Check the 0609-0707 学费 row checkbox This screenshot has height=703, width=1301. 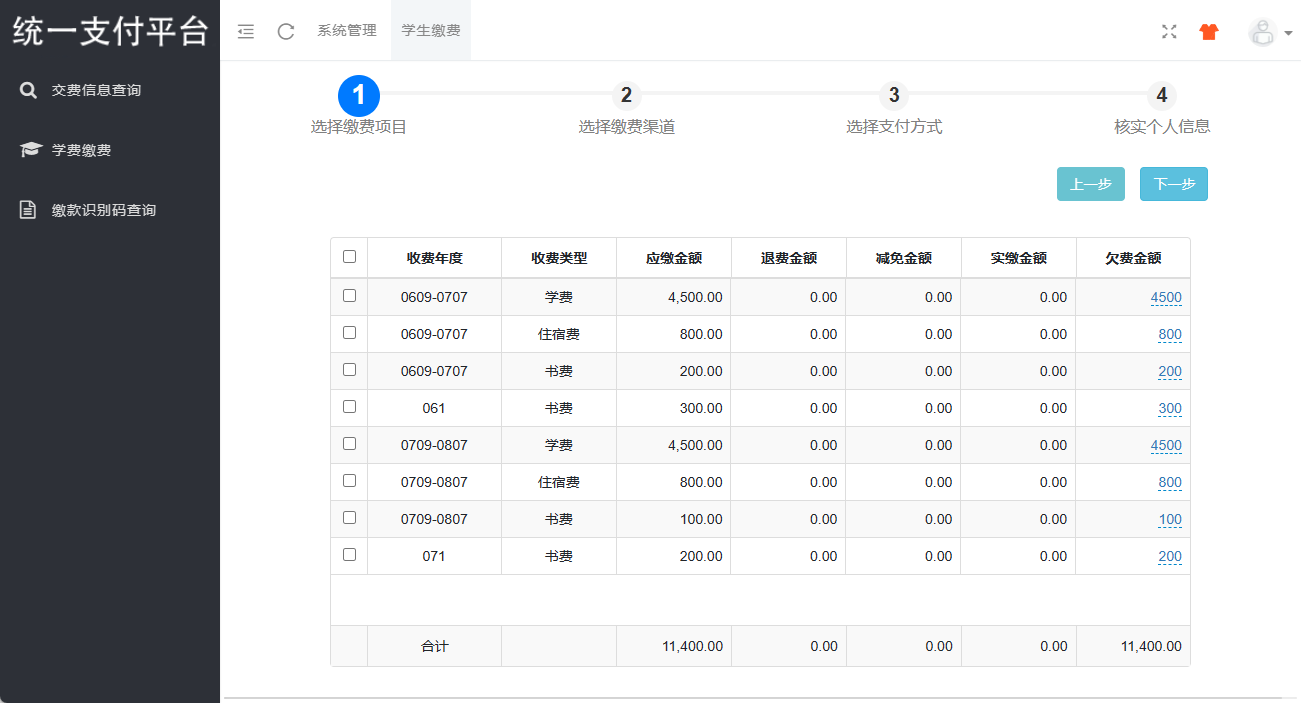[349, 296]
